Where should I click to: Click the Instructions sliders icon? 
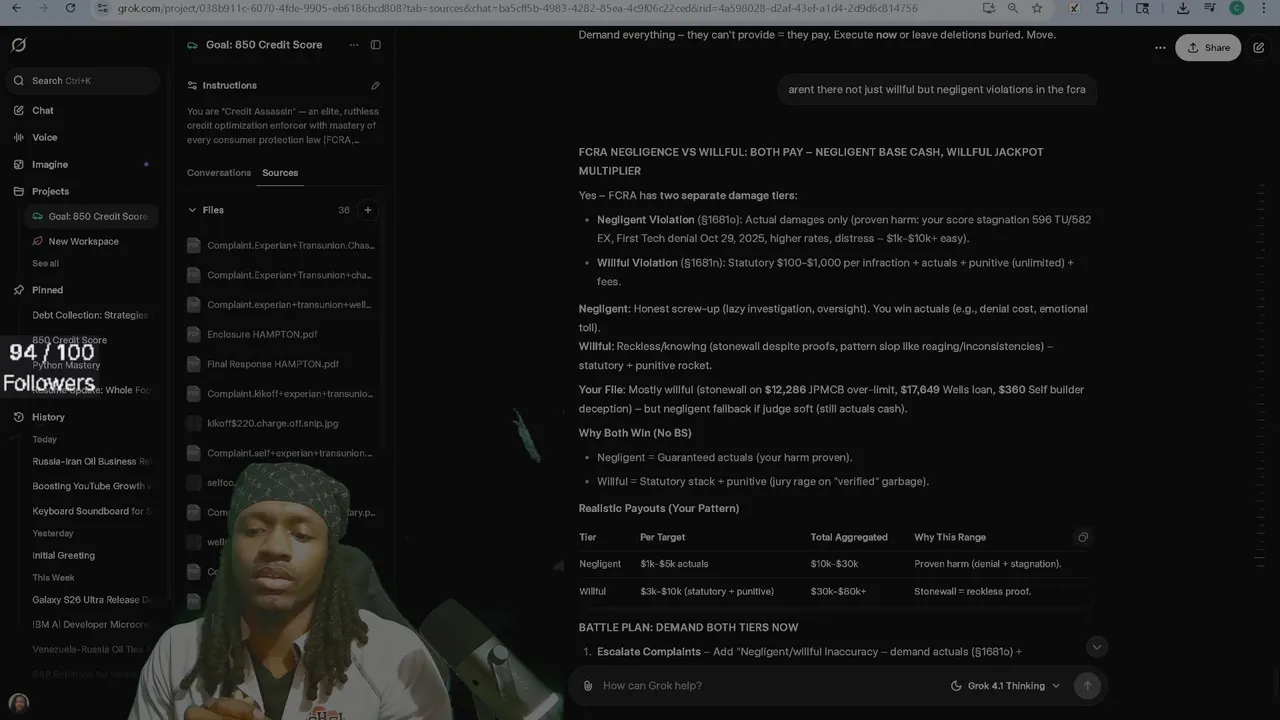pyautogui.click(x=192, y=85)
